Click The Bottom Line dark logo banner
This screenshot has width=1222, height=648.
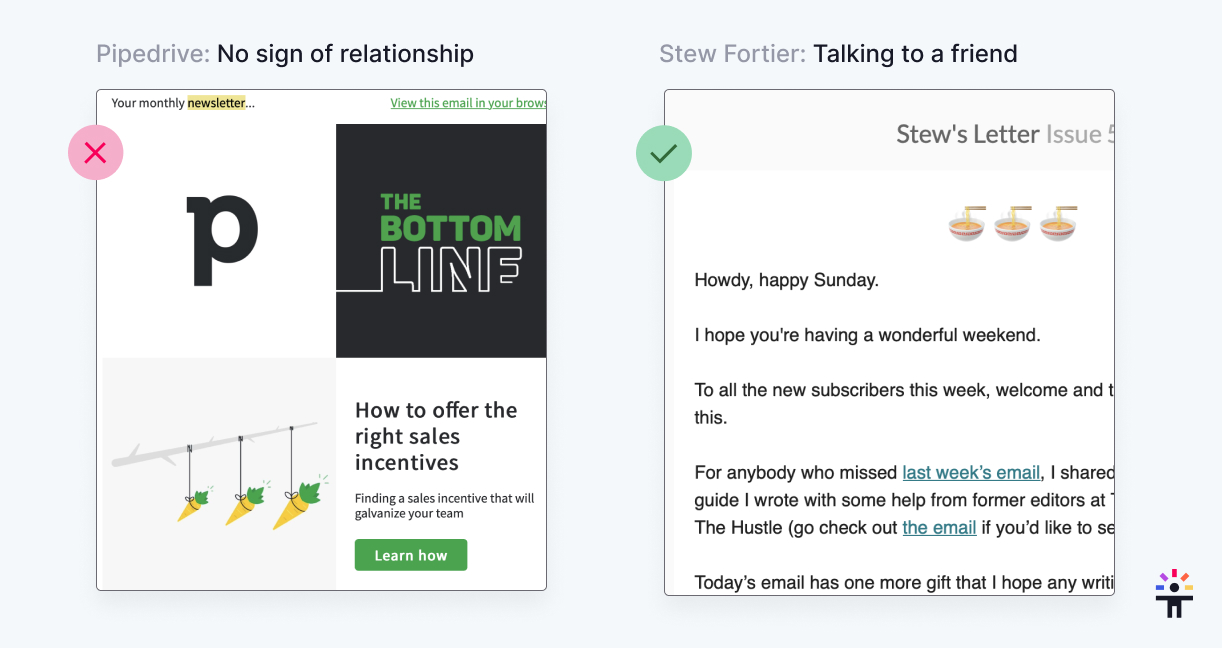point(441,241)
